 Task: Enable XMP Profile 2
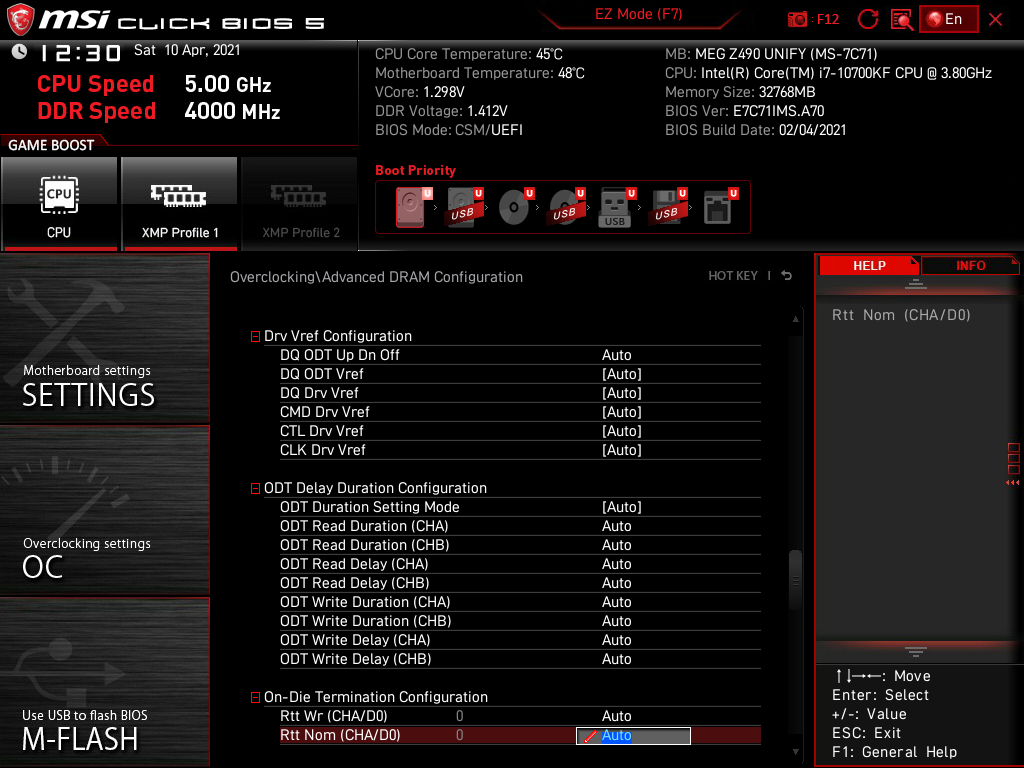pyautogui.click(x=300, y=203)
